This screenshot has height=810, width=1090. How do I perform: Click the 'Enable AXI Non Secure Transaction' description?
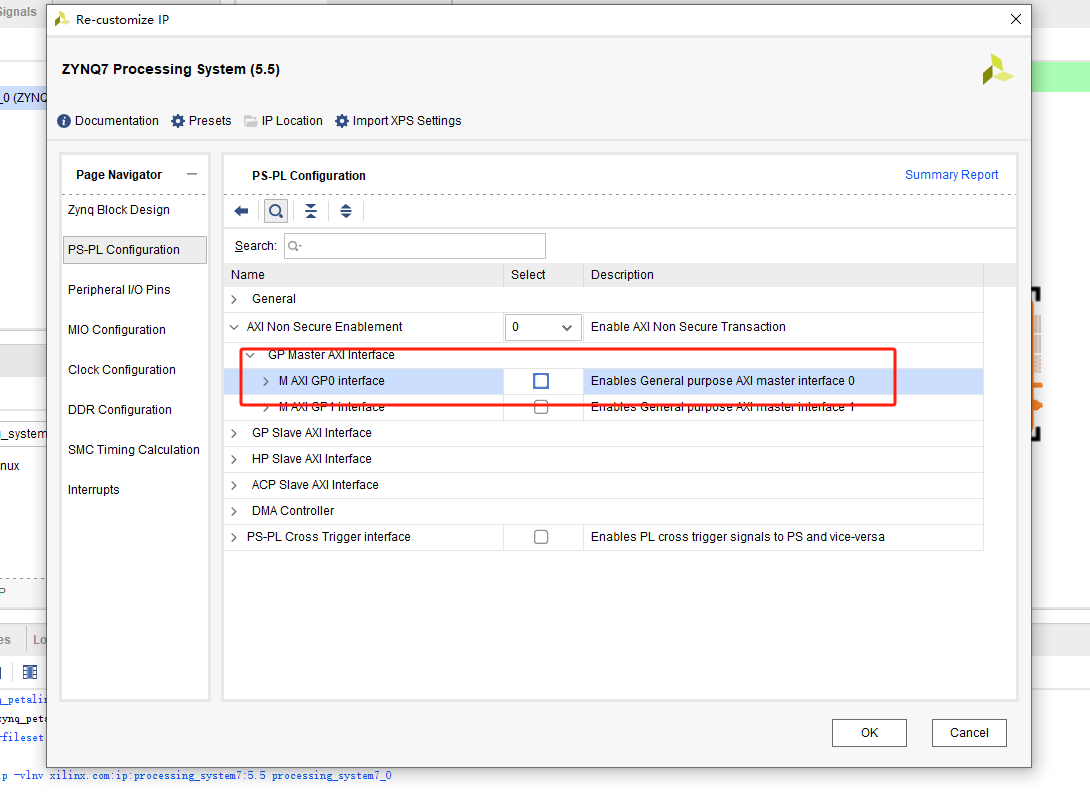point(688,327)
